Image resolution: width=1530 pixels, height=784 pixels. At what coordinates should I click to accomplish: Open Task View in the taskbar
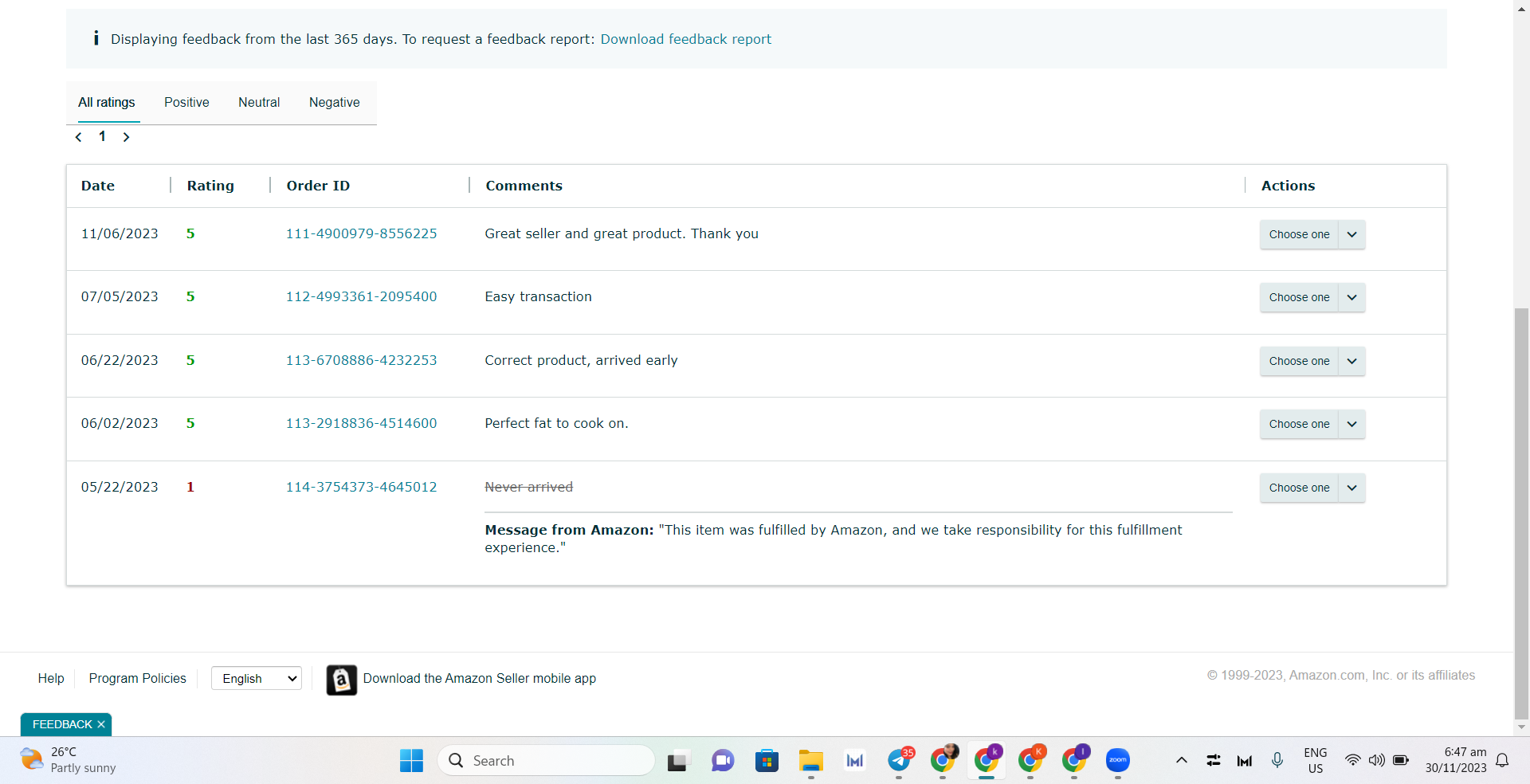coord(677,761)
